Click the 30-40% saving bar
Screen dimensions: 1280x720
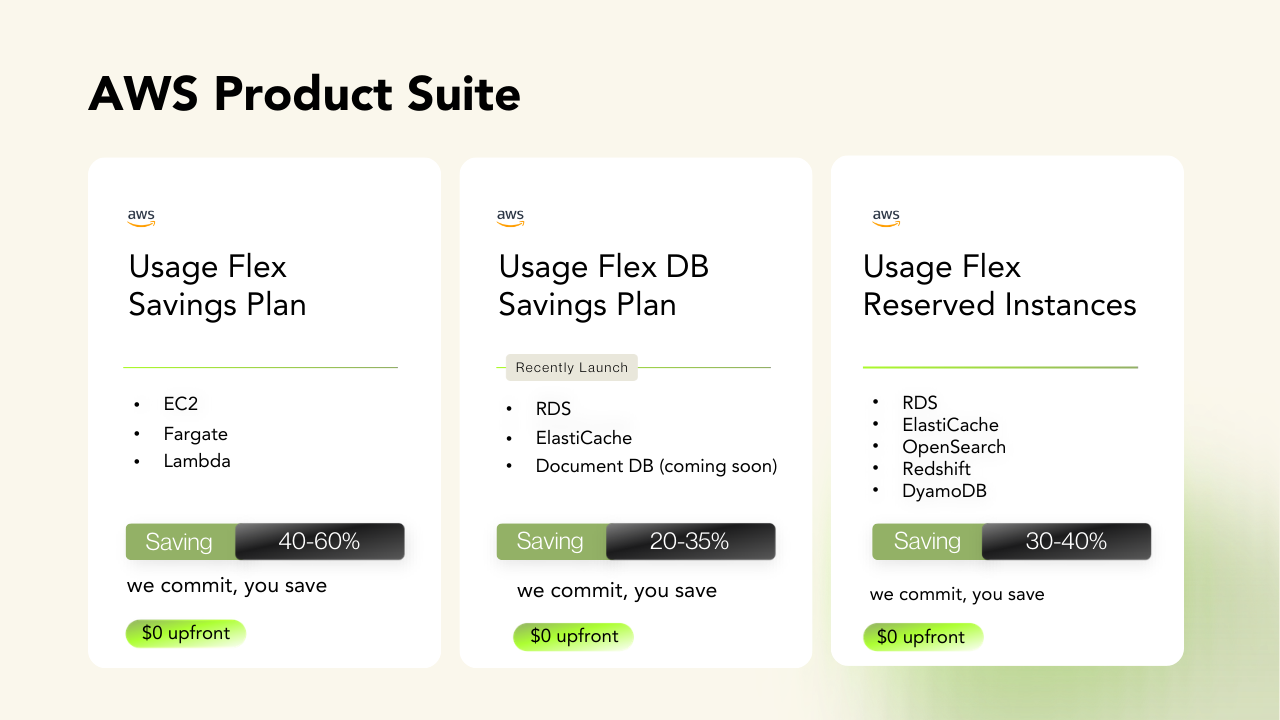click(1065, 541)
